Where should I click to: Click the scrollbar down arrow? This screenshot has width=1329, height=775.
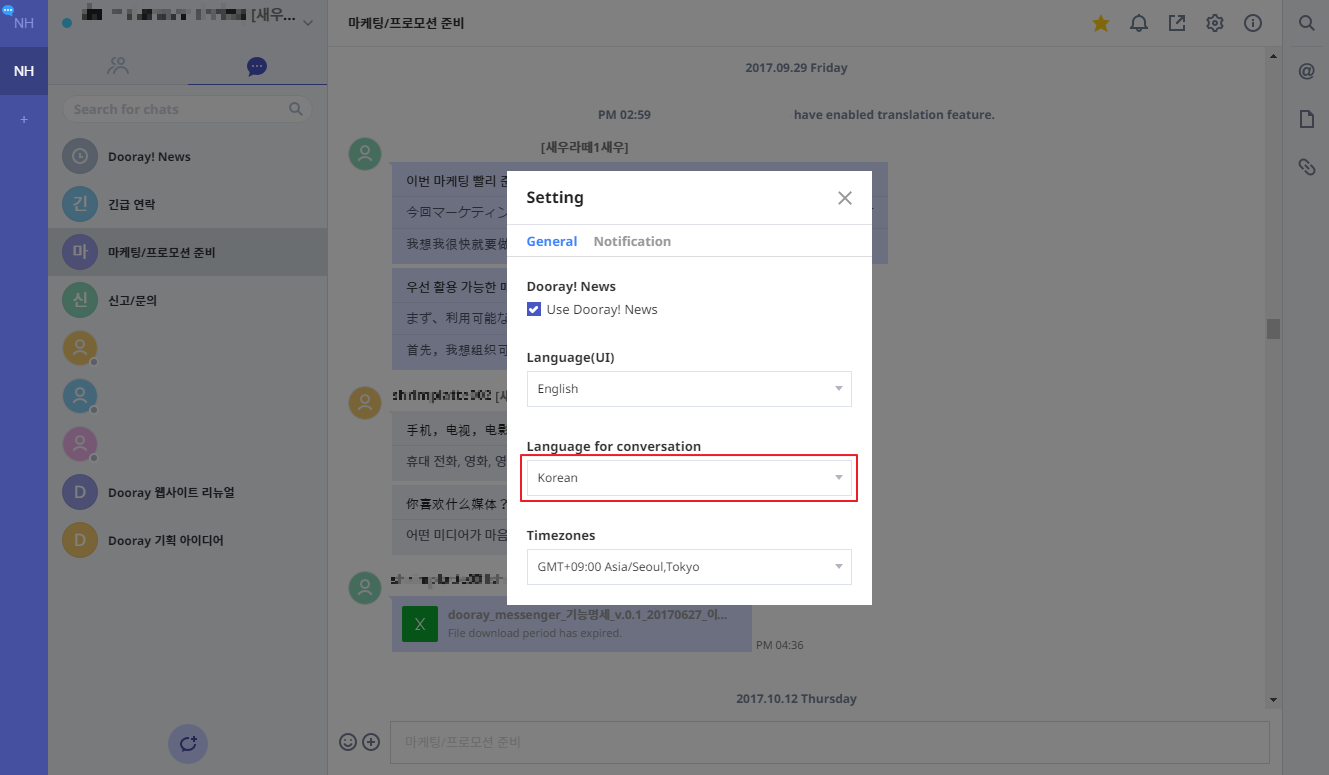(1273, 699)
